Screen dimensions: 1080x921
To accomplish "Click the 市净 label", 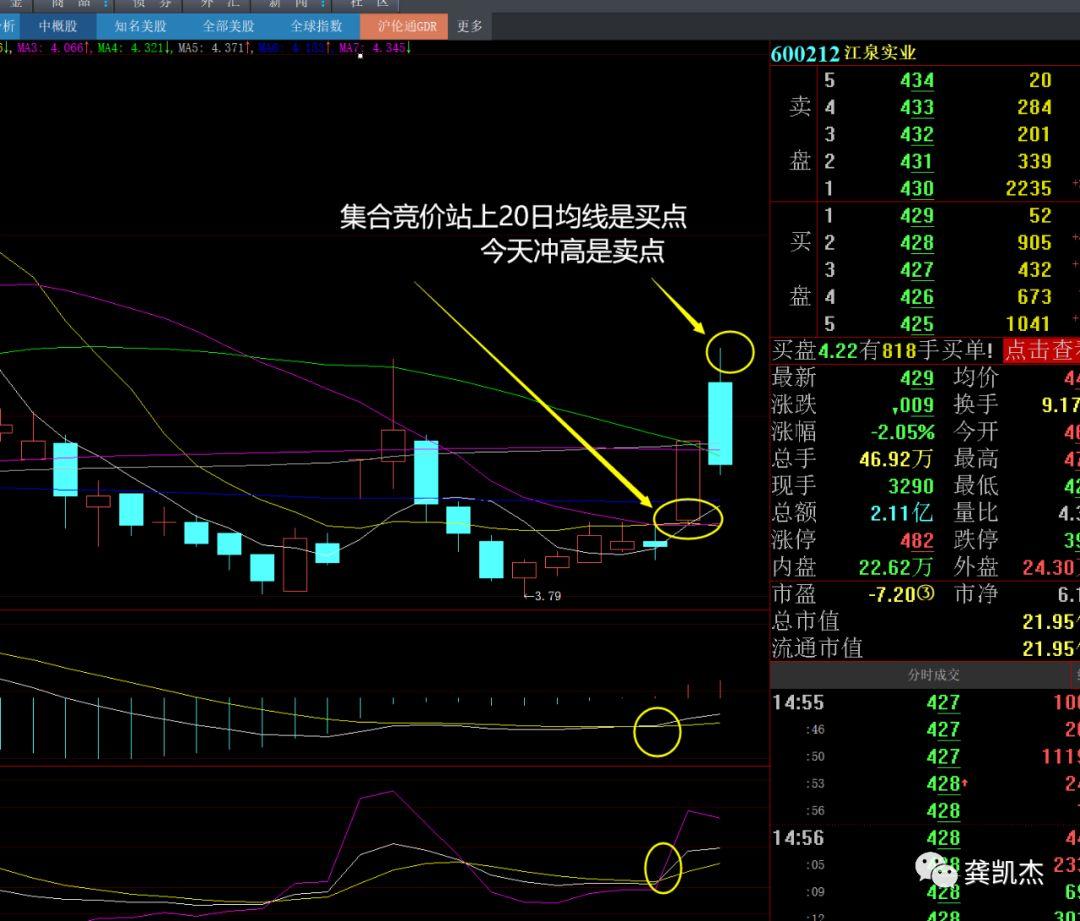I will click(976, 594).
